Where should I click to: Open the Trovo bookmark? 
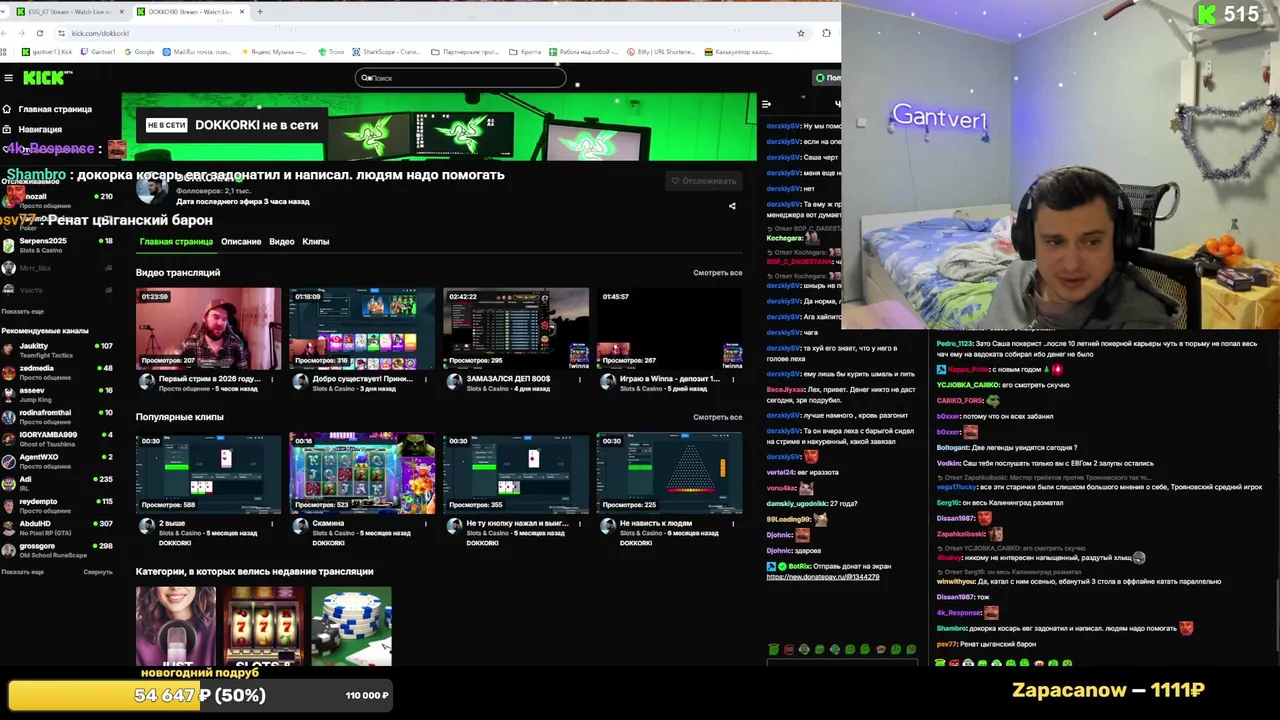pos(330,52)
